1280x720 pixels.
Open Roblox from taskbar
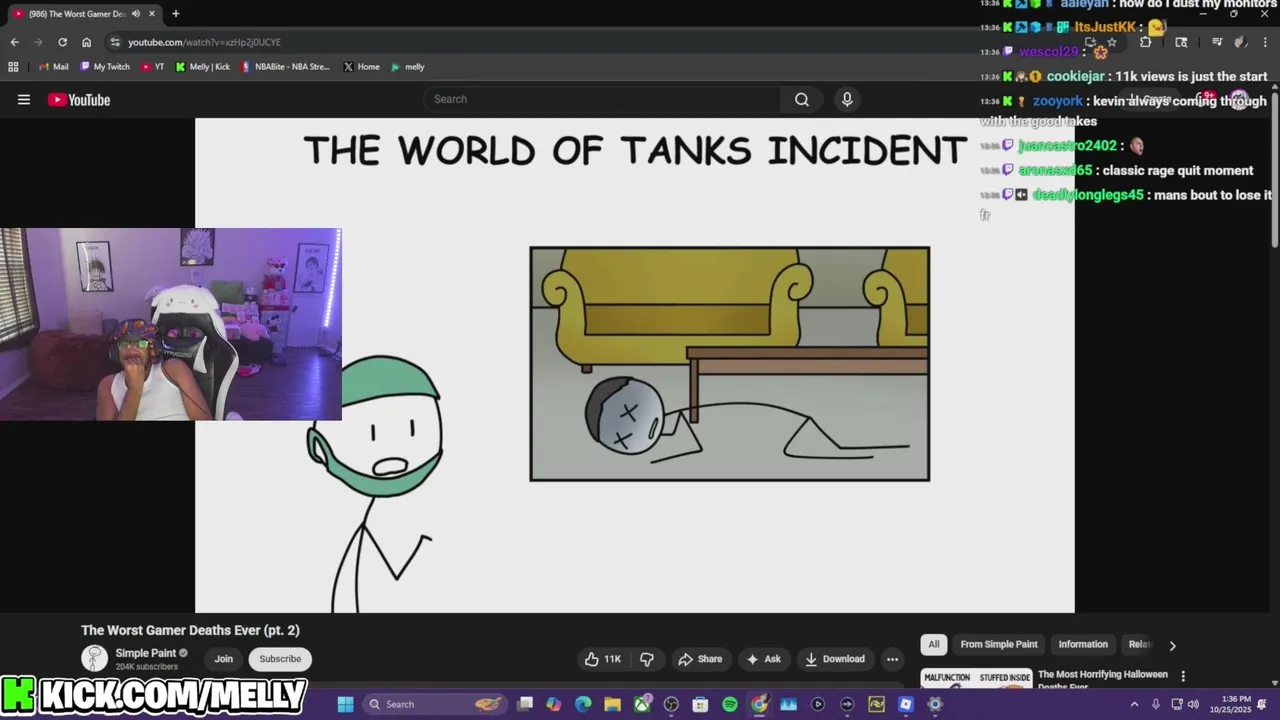906,704
